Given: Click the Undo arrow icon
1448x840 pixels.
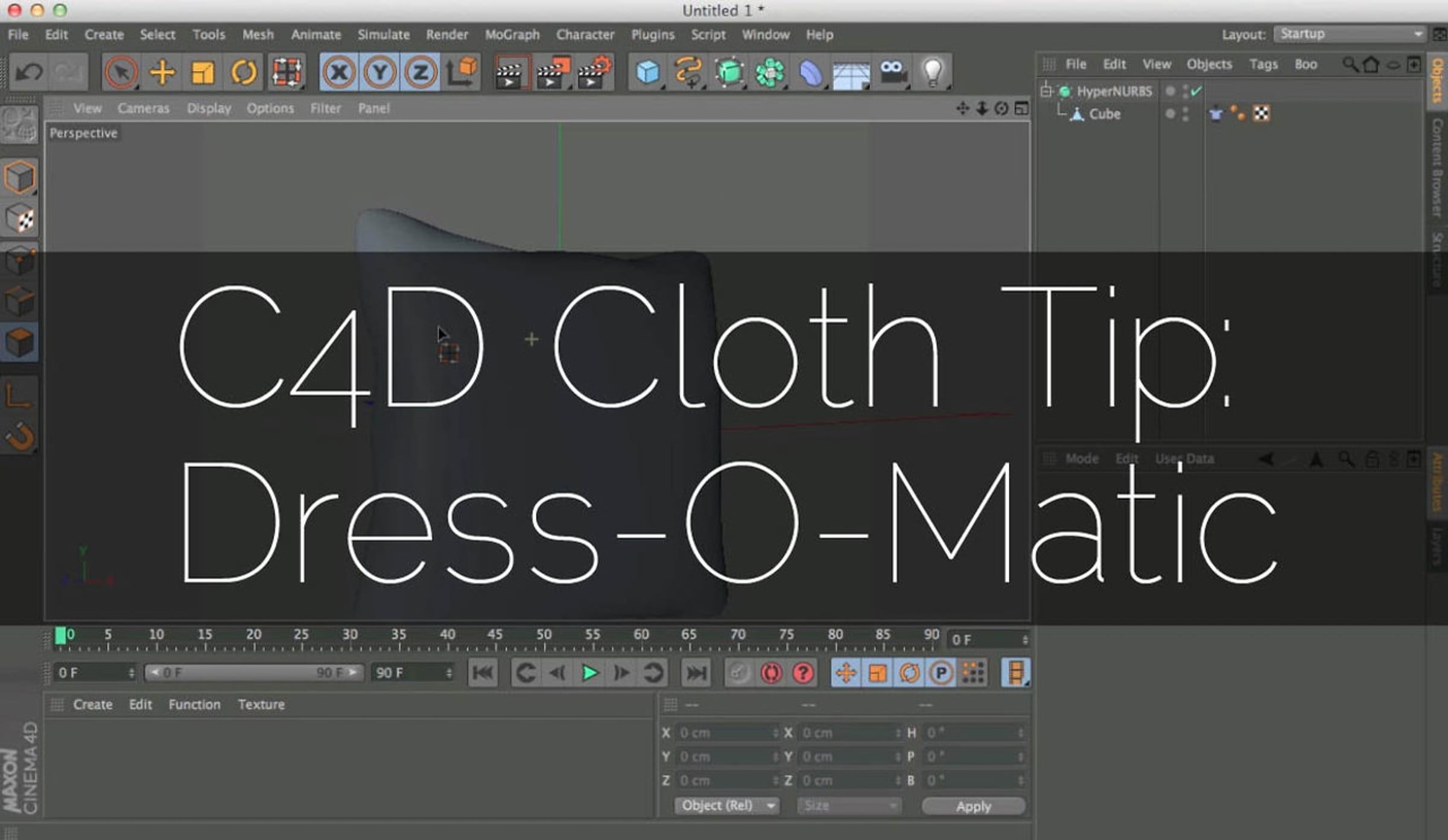Looking at the screenshot, I should [28, 72].
